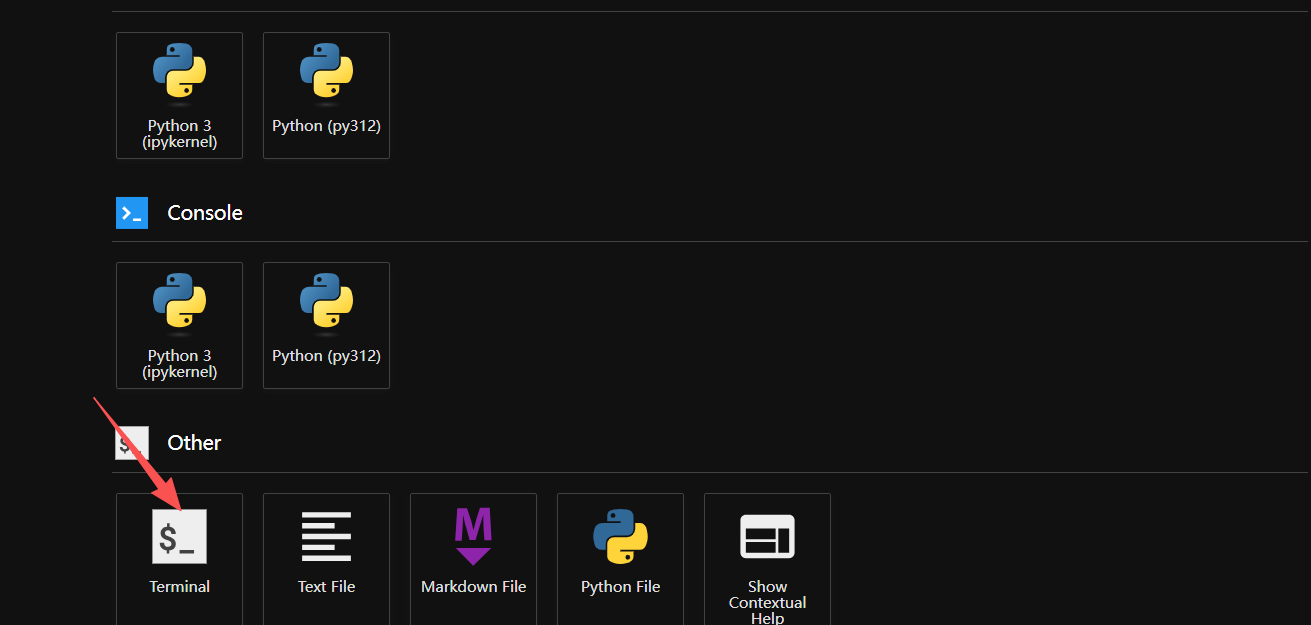Open Python (py312) console icon

(x=326, y=303)
